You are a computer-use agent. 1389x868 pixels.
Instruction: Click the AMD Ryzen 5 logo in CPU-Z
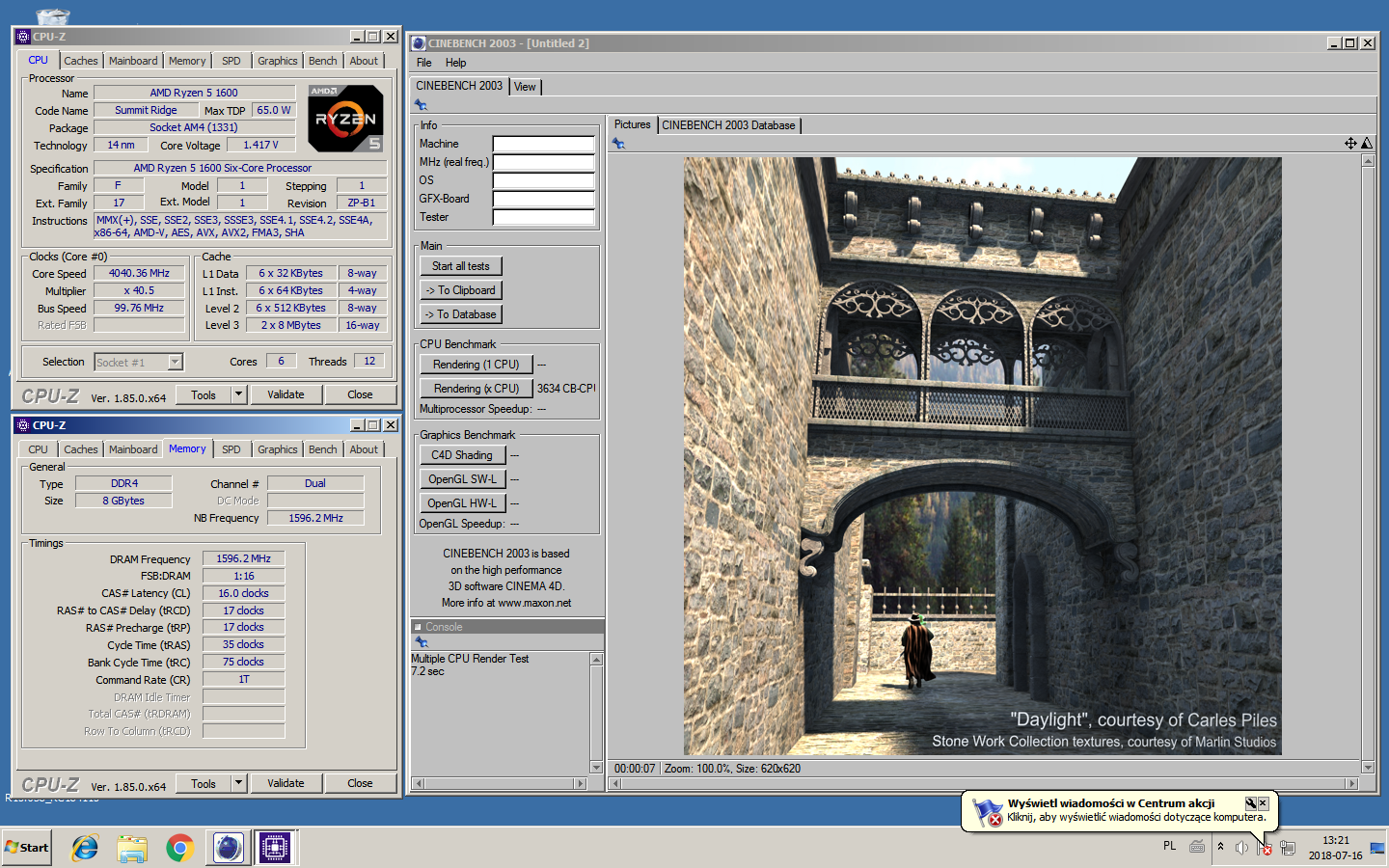click(x=345, y=119)
